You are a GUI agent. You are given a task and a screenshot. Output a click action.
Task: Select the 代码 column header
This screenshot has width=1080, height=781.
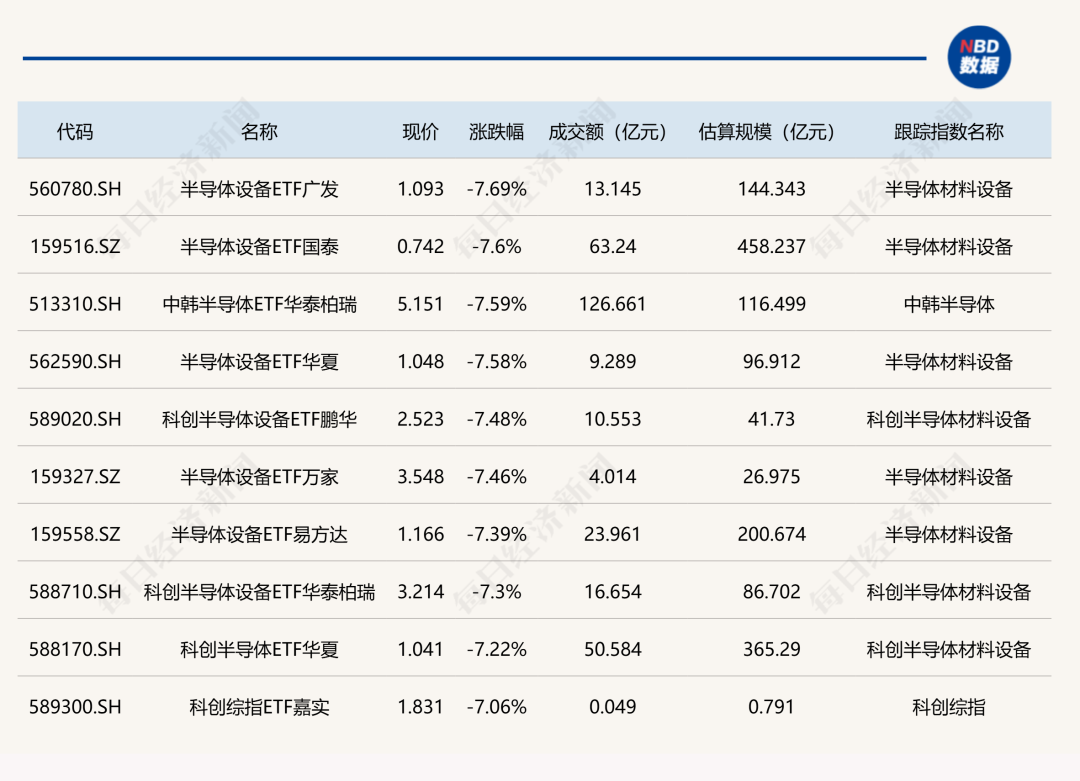(x=75, y=132)
